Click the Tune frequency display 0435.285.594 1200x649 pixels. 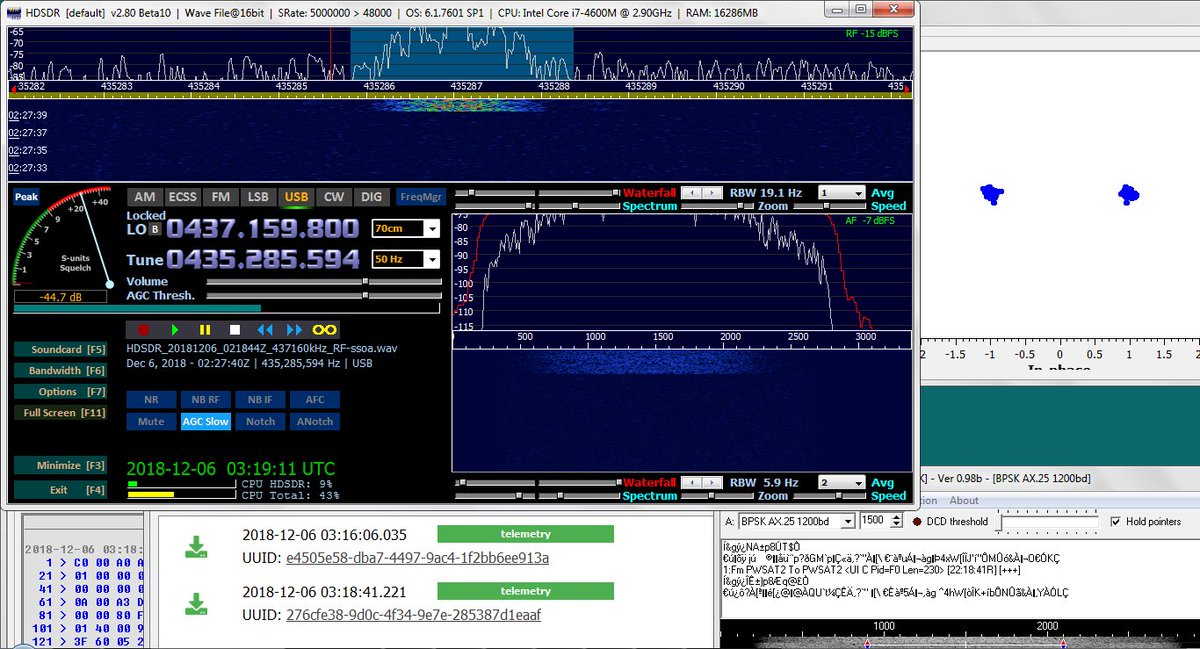point(262,260)
